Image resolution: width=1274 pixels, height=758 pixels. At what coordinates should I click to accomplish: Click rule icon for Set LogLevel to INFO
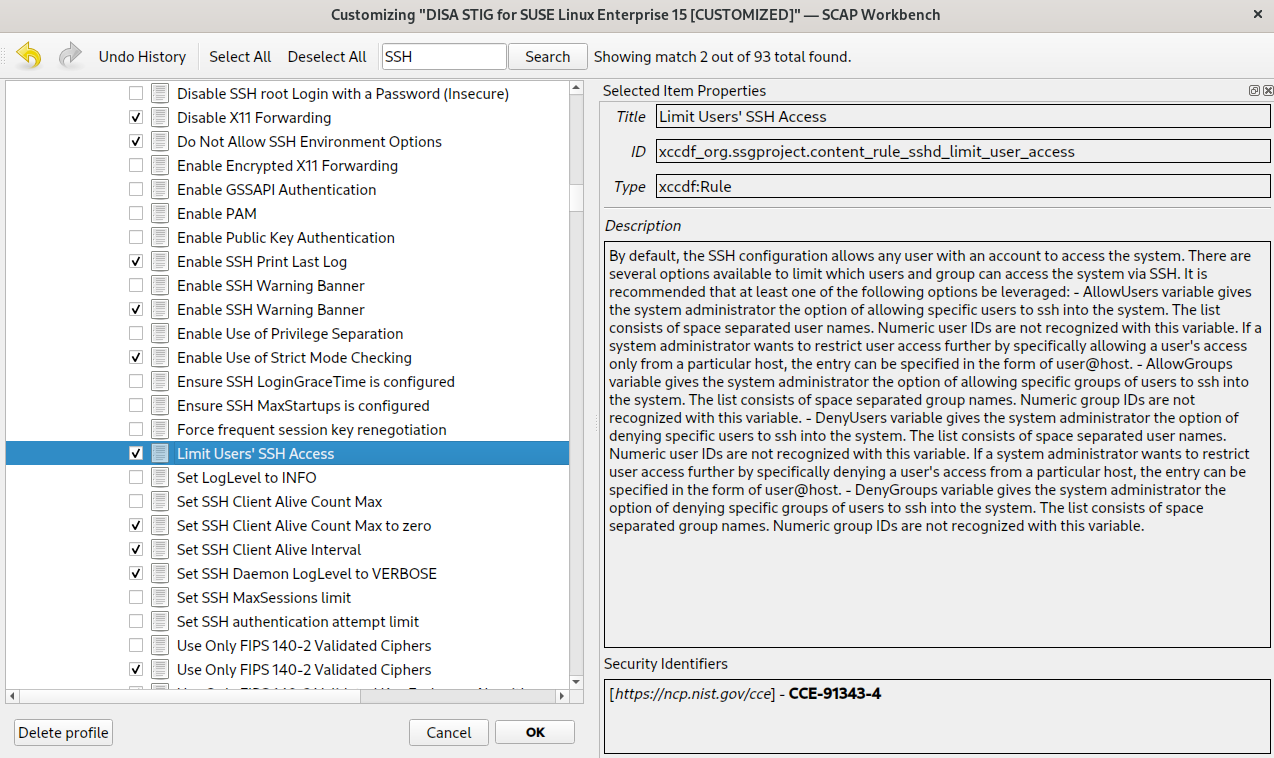pos(160,478)
